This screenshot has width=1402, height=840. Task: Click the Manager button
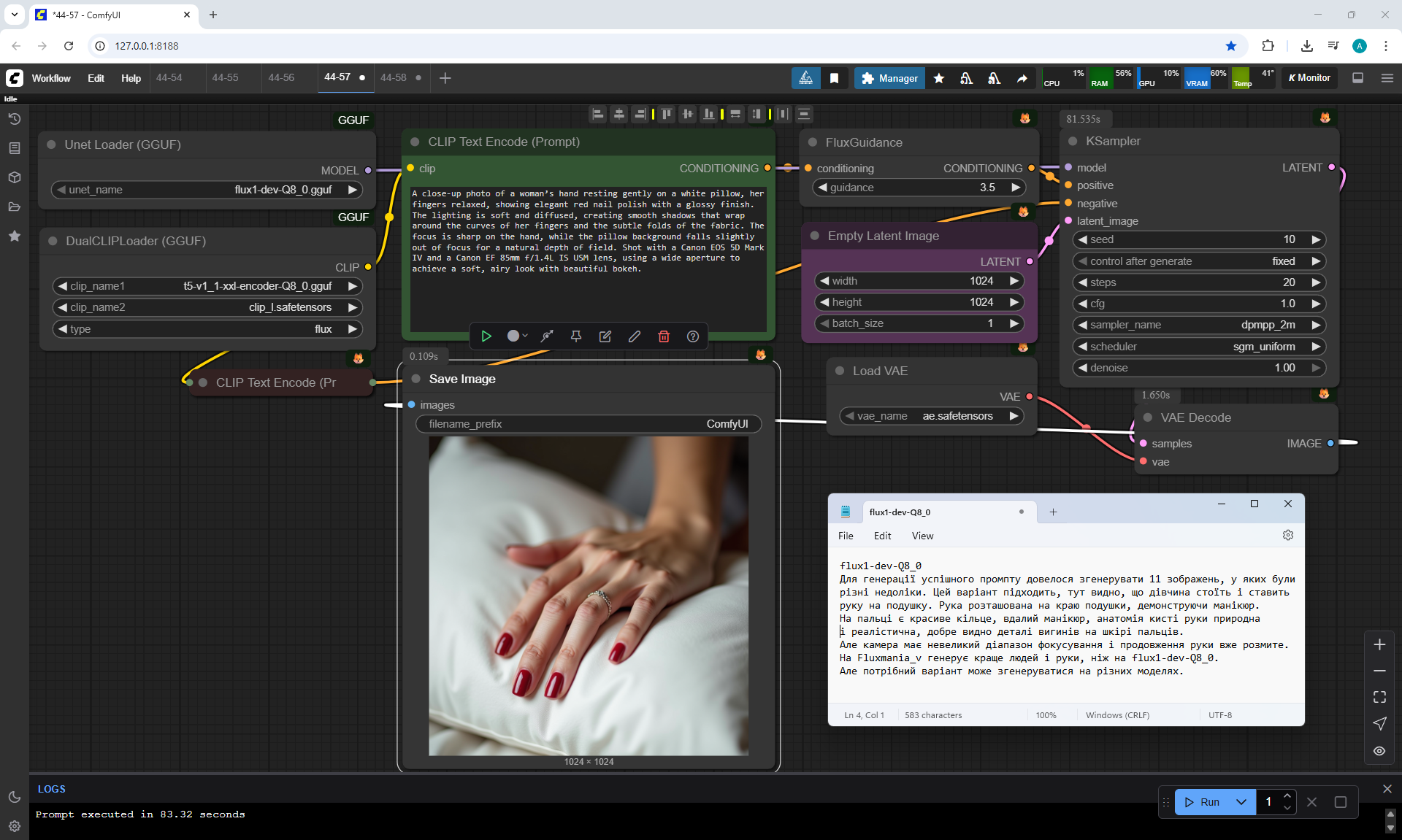point(889,78)
